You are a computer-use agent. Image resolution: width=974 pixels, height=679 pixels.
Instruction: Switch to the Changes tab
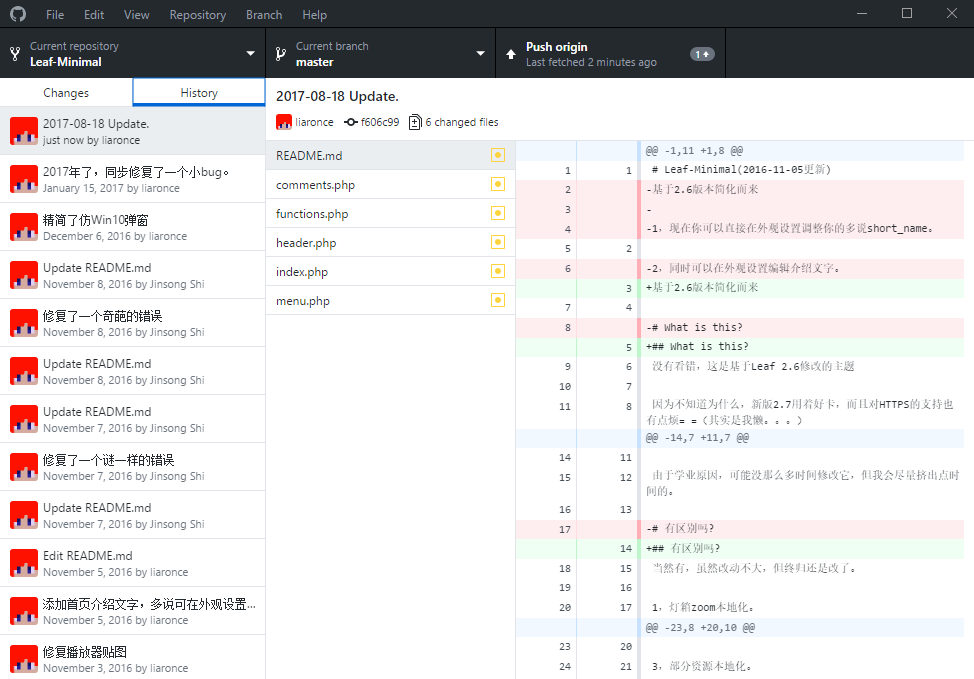[x=66, y=93]
